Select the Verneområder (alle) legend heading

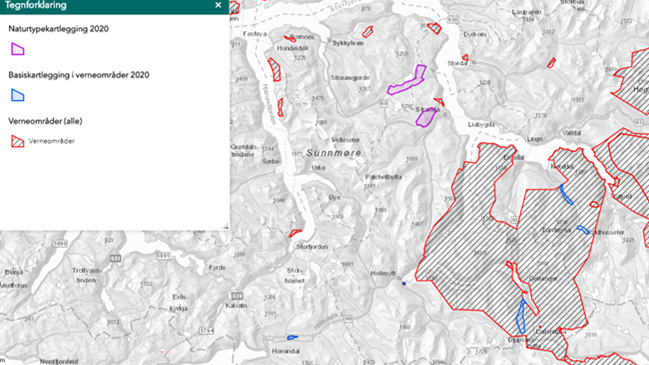(45, 121)
